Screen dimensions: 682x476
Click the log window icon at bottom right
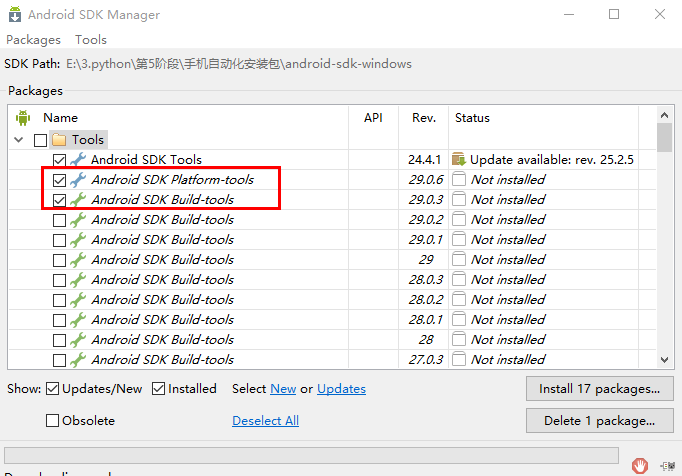668,466
